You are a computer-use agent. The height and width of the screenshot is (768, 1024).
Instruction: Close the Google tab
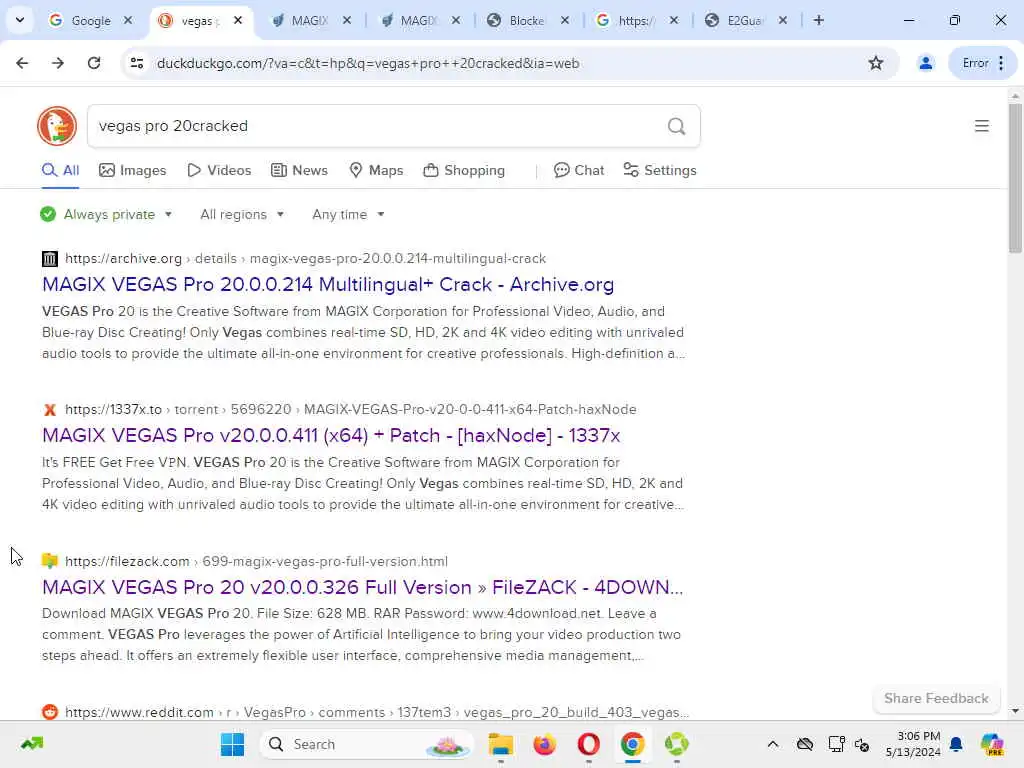pos(129,20)
